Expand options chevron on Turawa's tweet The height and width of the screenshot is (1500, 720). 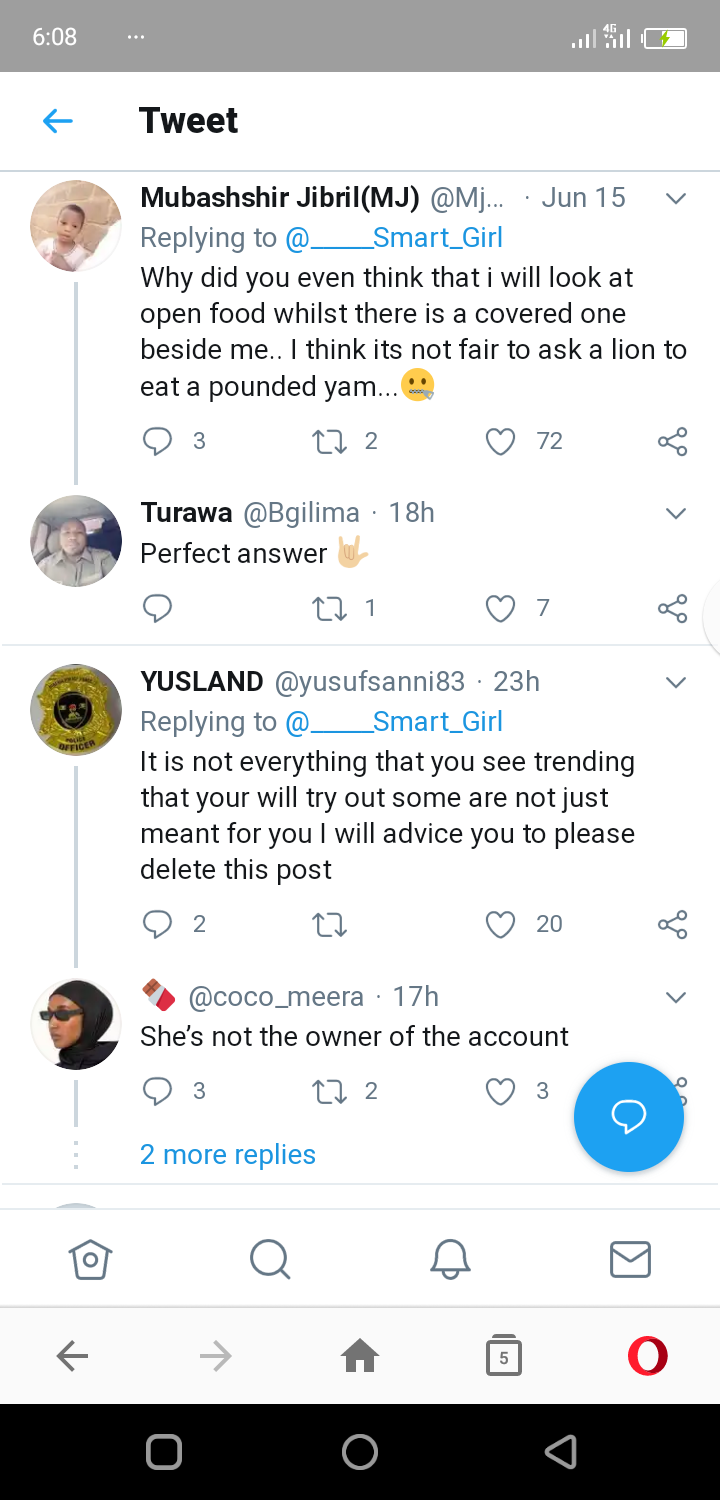pos(676,513)
